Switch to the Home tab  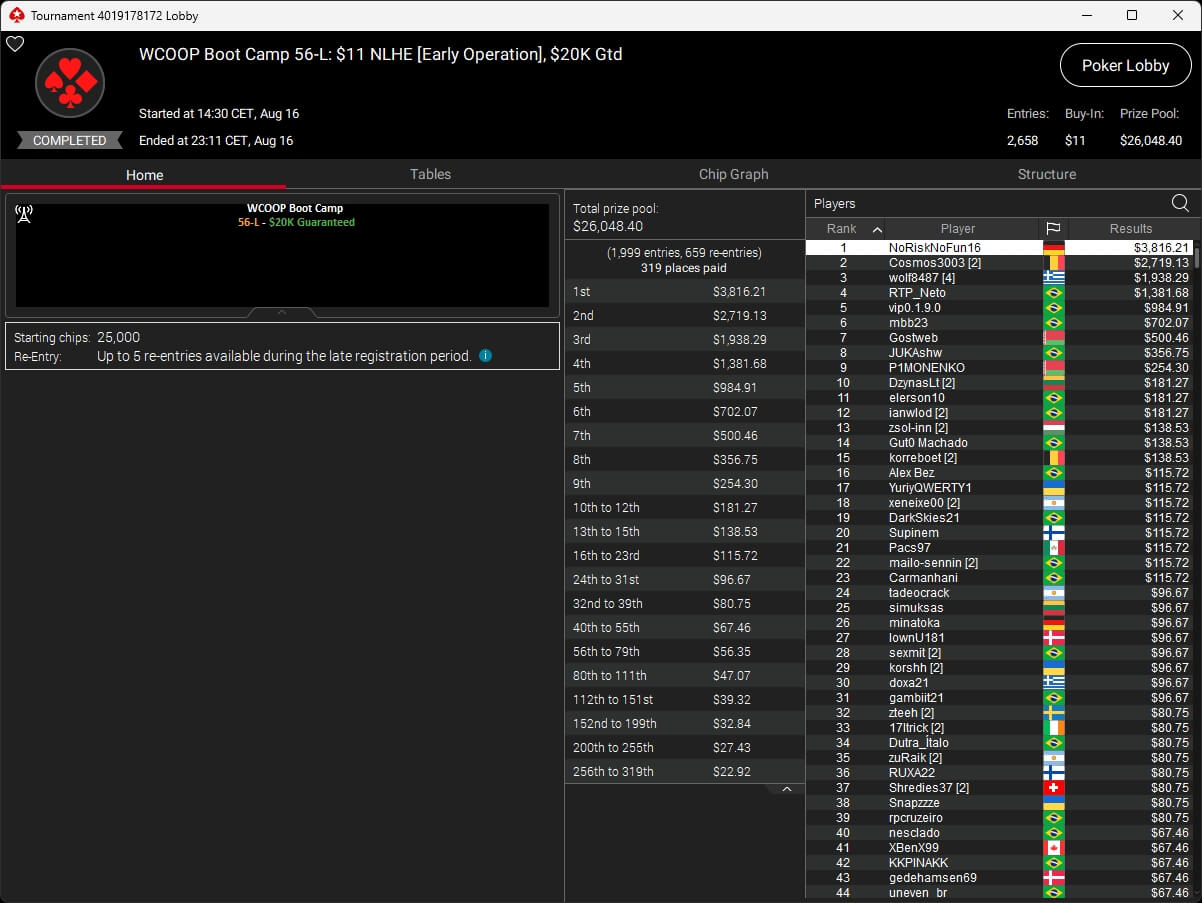pos(144,174)
